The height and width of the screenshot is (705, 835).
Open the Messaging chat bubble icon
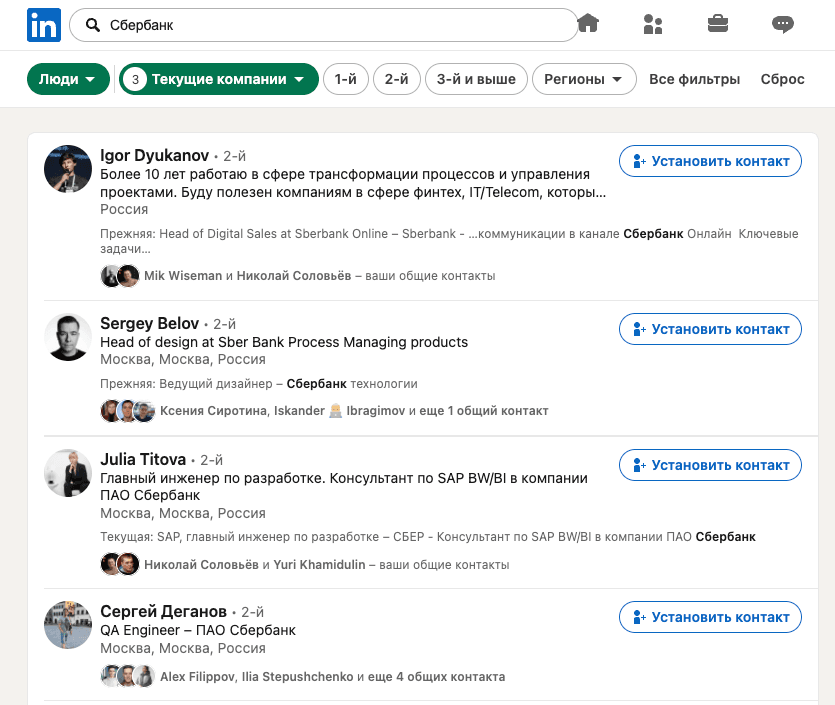click(x=783, y=24)
